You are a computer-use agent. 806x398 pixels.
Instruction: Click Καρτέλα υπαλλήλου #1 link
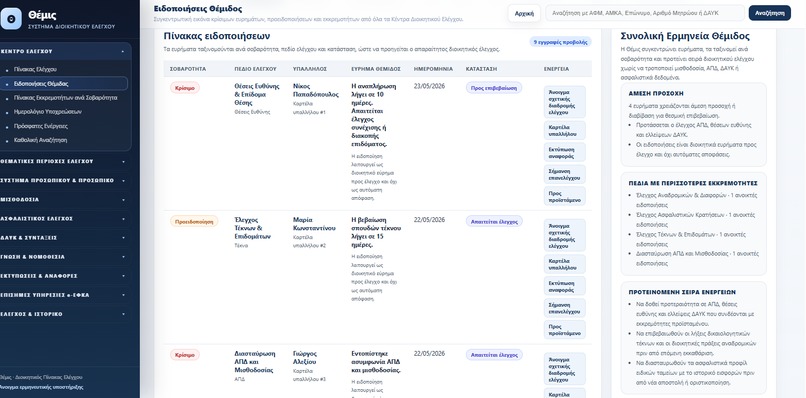coord(309,108)
